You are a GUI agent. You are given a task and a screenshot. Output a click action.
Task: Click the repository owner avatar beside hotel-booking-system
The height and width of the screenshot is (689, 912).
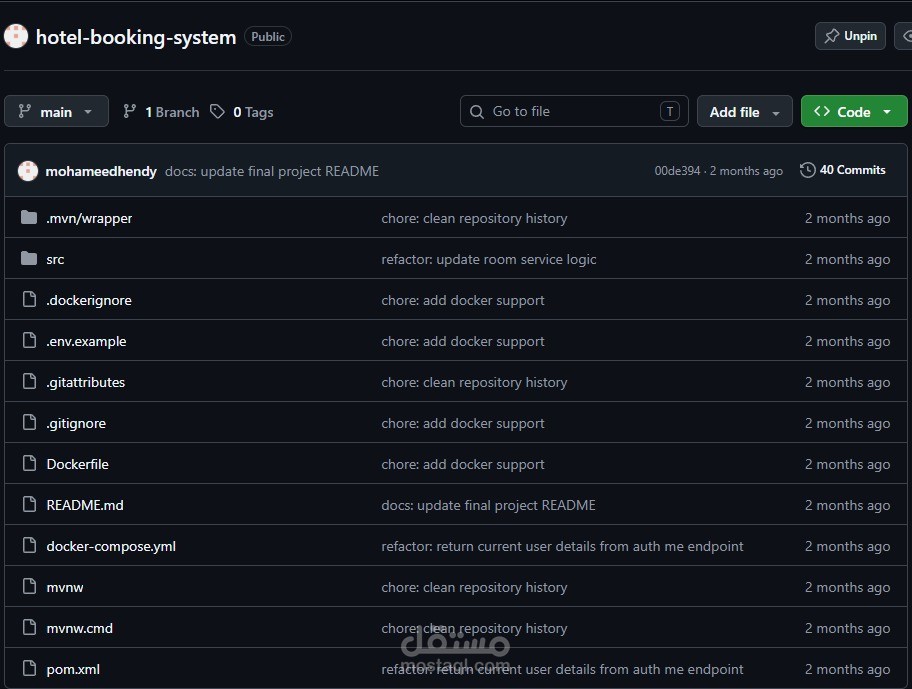click(x=16, y=36)
